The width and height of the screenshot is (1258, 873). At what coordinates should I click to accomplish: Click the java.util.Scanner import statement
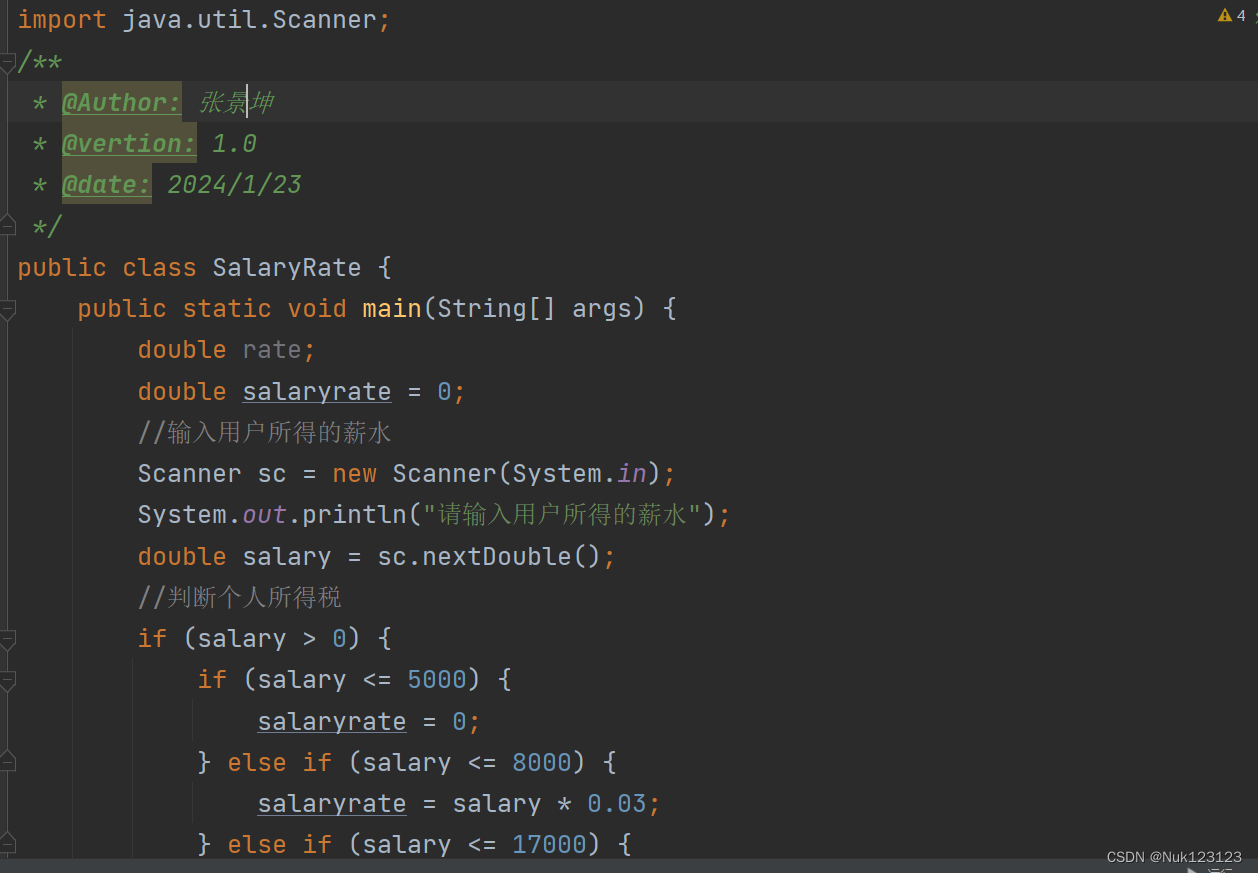tap(203, 21)
